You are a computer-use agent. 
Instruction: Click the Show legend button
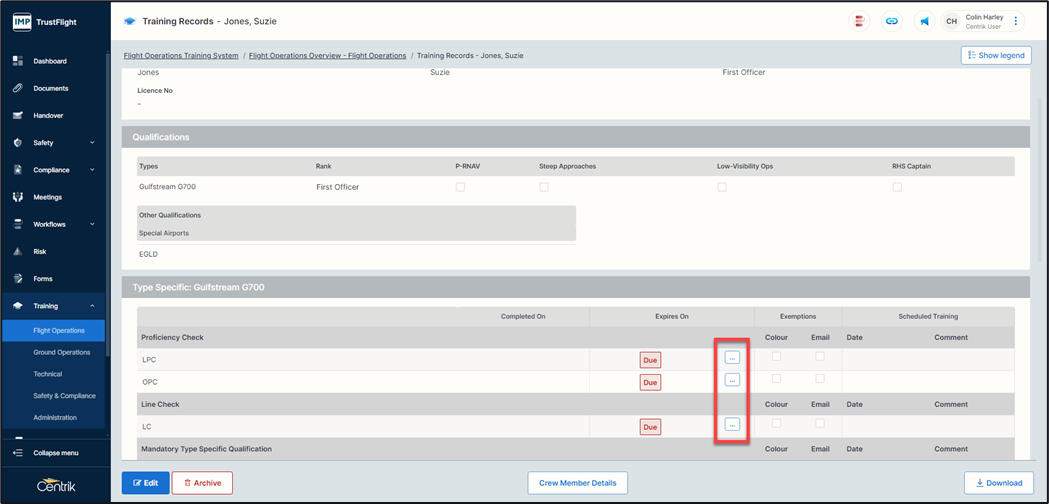pyautogui.click(x=996, y=55)
